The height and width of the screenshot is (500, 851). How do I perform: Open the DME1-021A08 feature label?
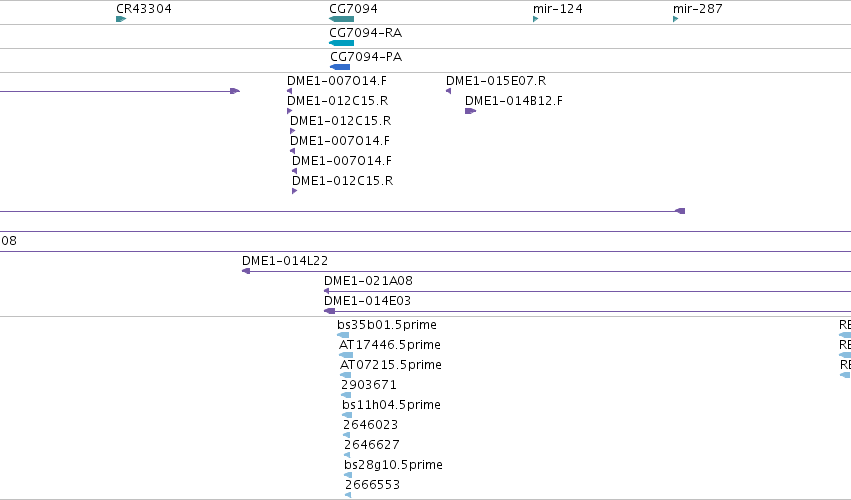point(368,281)
